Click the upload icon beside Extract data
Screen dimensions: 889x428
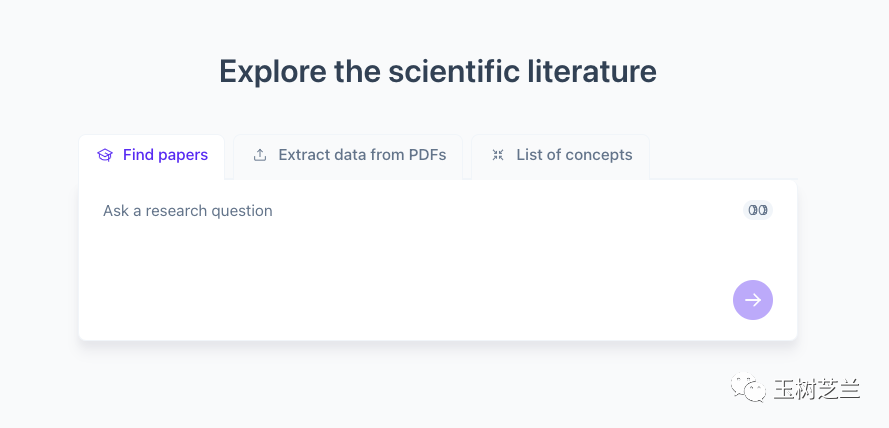(x=260, y=155)
